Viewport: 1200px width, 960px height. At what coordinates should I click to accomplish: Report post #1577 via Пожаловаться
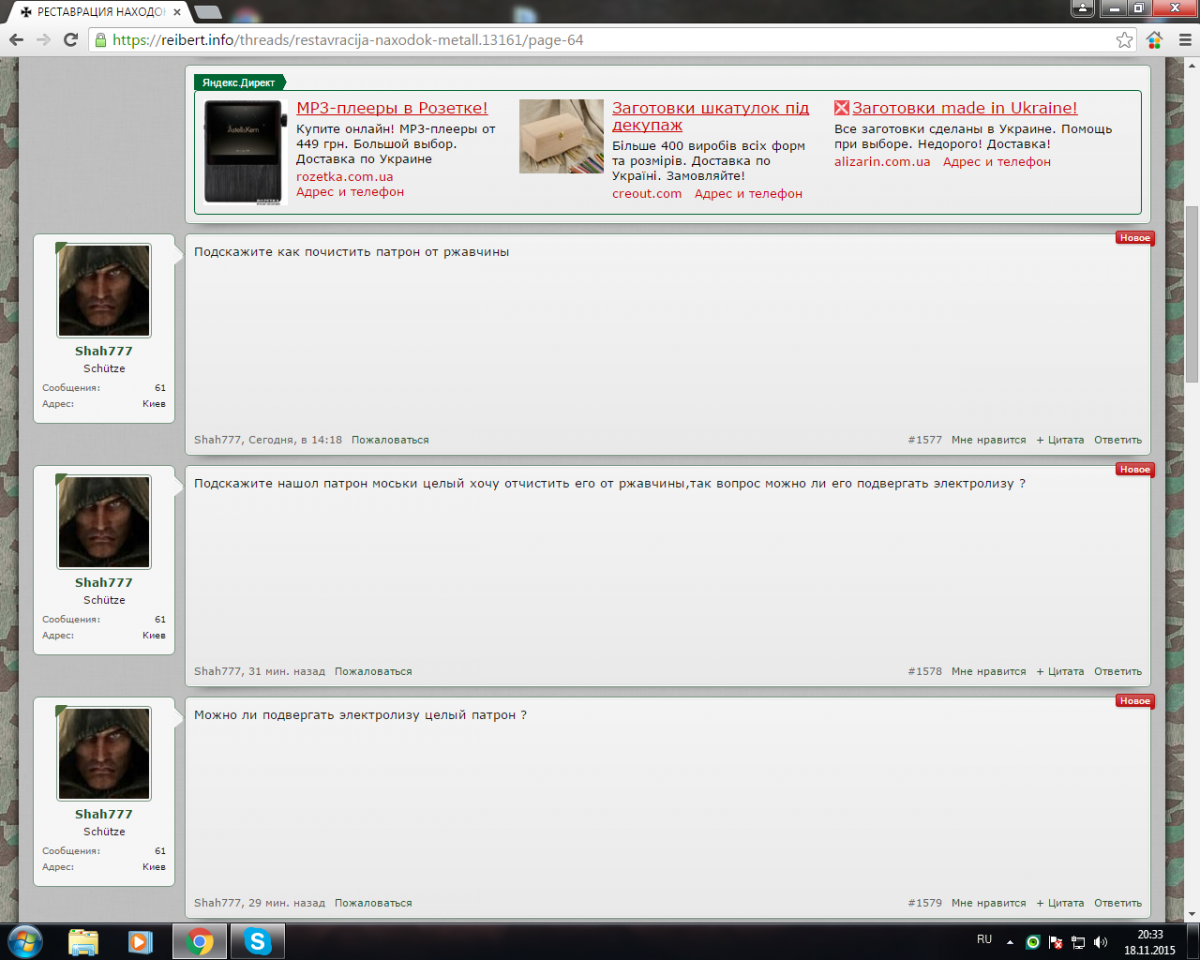390,440
